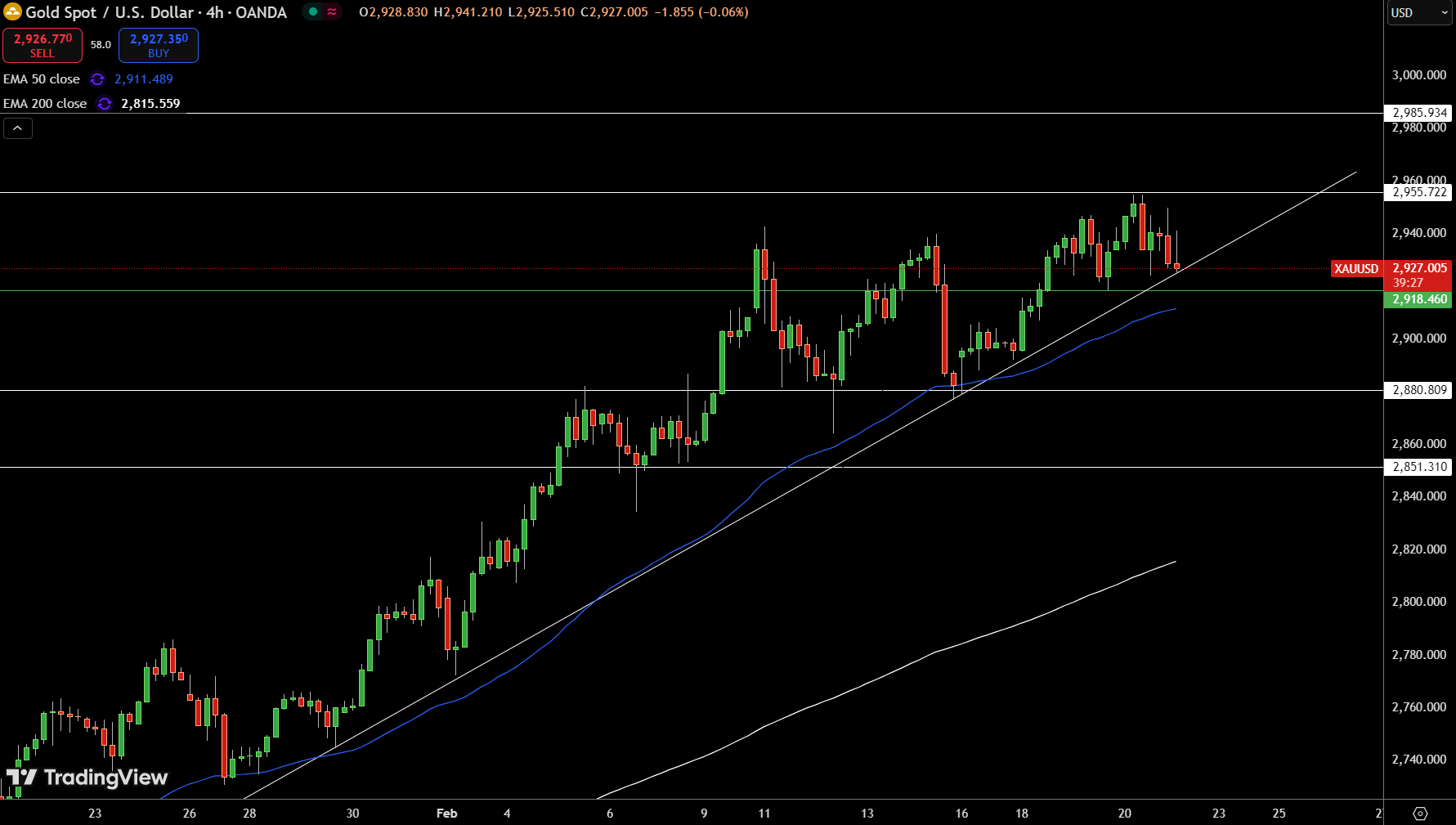Click the EMA 50 refresh icon
This screenshot has height=825, width=1456.
click(97, 79)
